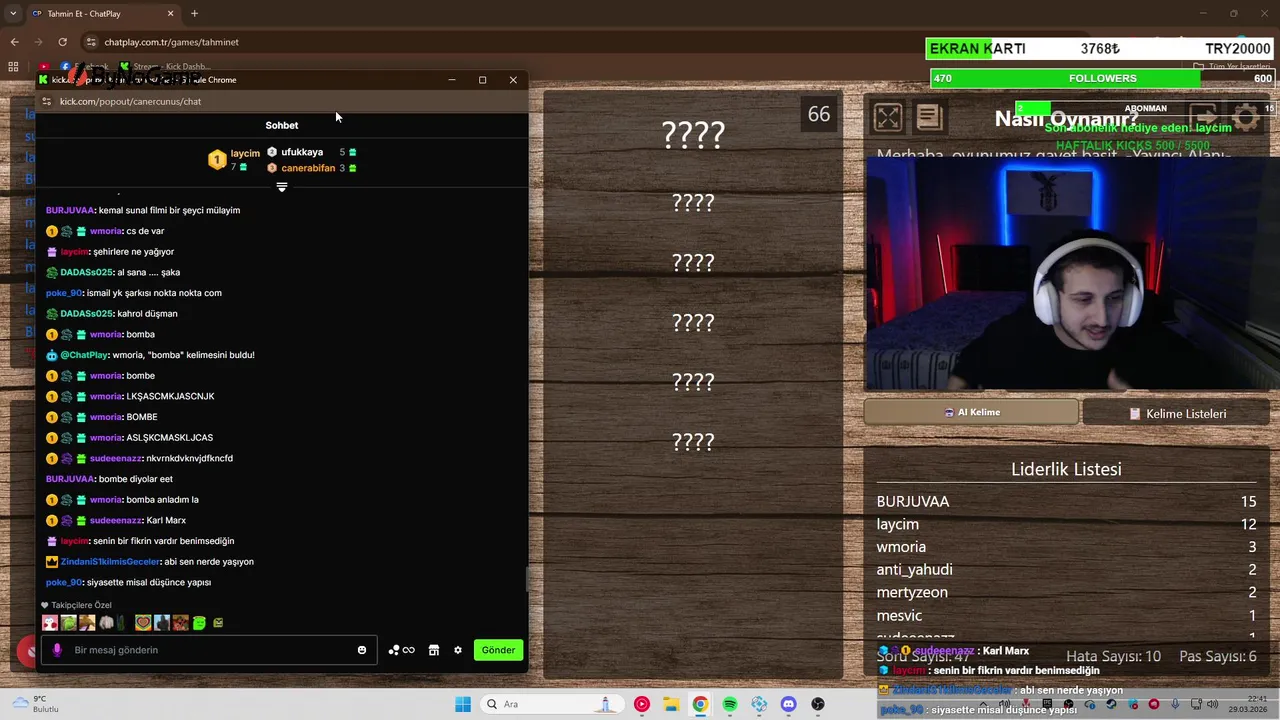This screenshot has height=720, width=1280.
Task: Reload the ChatPlay page in Chrome
Action: pos(62,42)
